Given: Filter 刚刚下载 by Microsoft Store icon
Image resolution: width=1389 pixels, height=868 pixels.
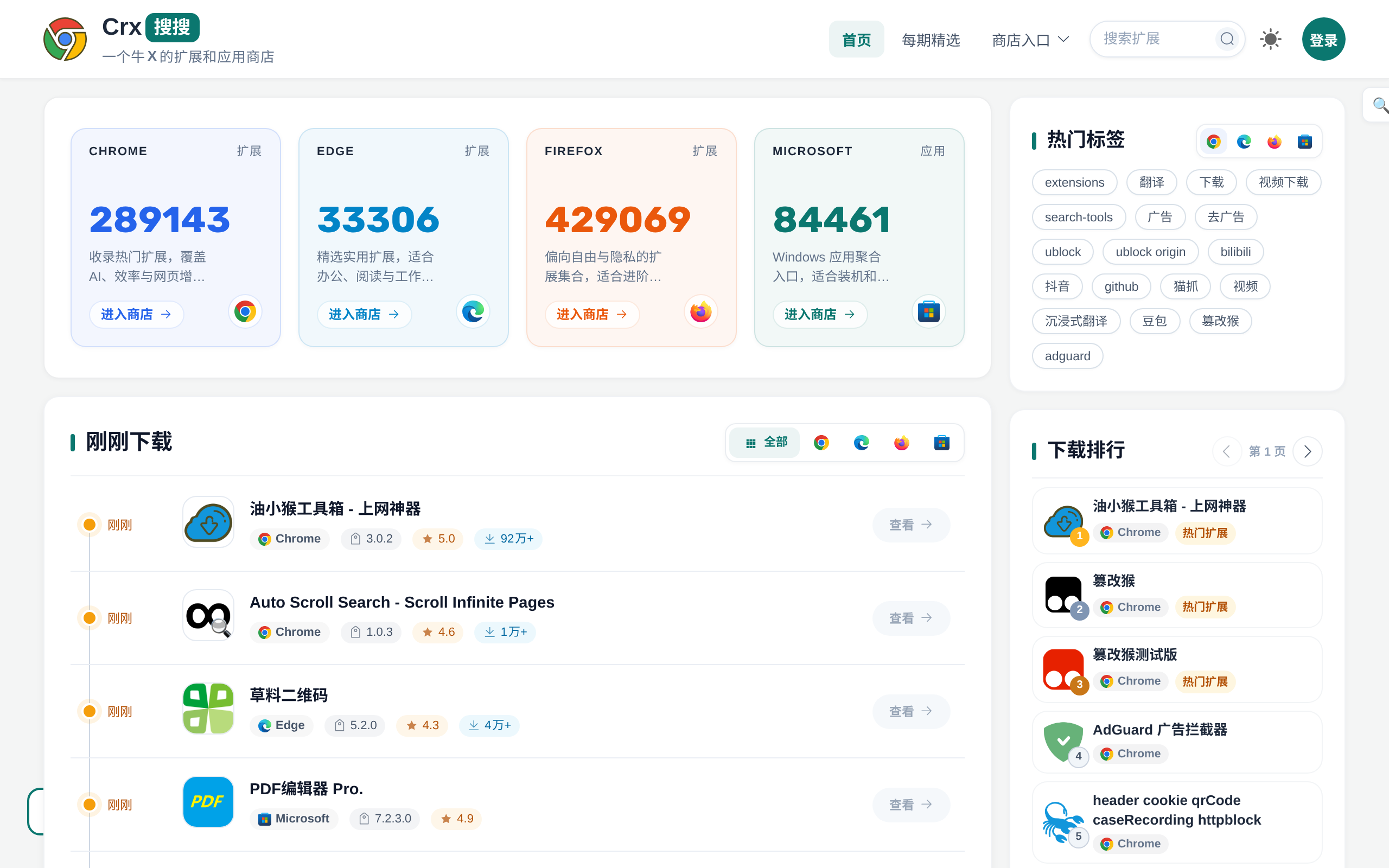Looking at the screenshot, I should coord(942,443).
